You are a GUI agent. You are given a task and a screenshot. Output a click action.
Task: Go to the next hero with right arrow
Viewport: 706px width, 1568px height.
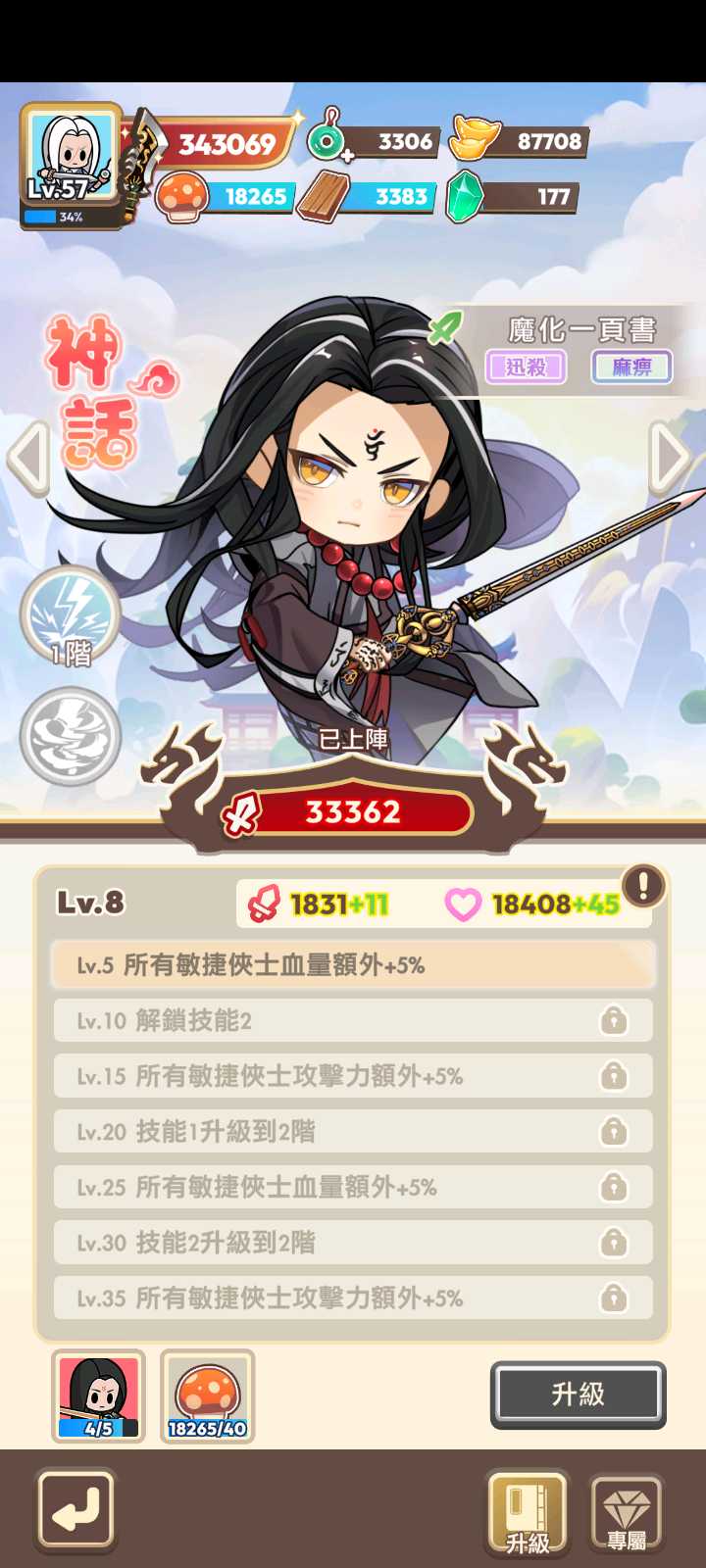(673, 457)
